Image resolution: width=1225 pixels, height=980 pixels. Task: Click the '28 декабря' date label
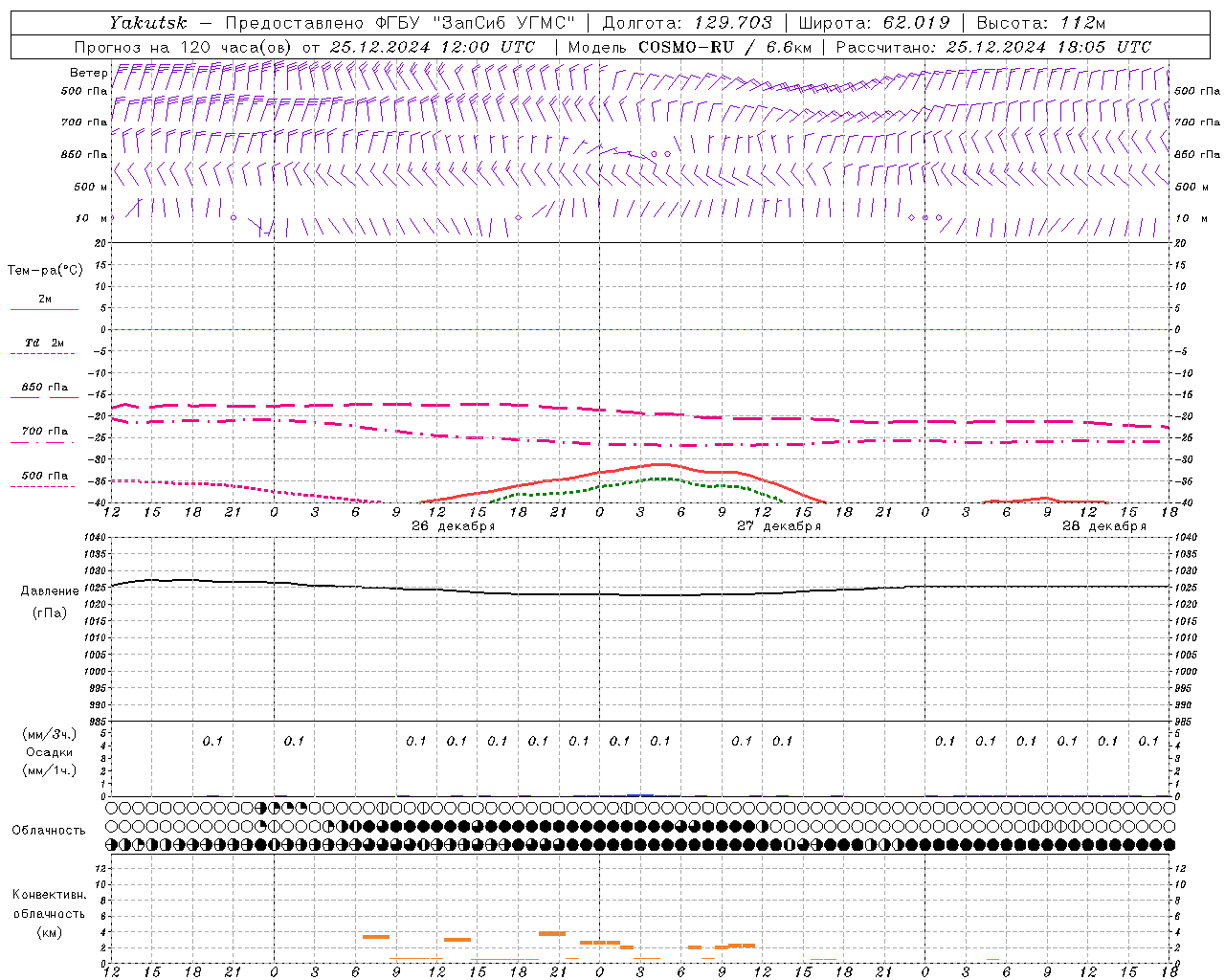click(x=1104, y=526)
